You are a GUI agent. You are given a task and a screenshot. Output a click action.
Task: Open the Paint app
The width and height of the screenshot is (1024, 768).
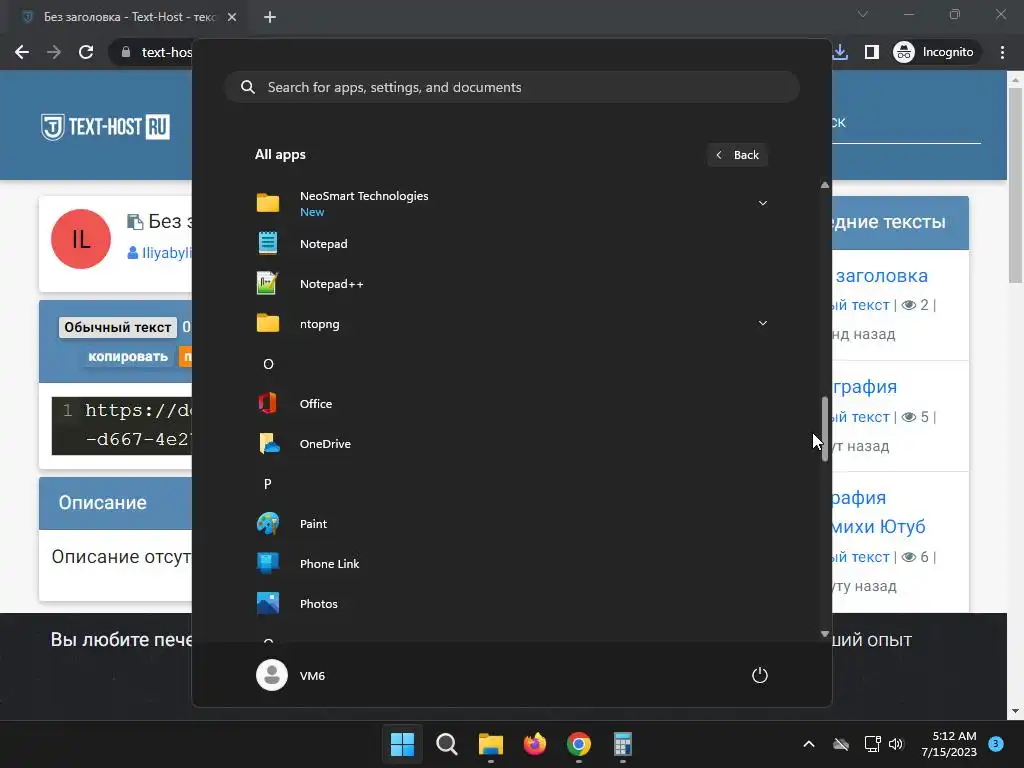(x=511, y=524)
